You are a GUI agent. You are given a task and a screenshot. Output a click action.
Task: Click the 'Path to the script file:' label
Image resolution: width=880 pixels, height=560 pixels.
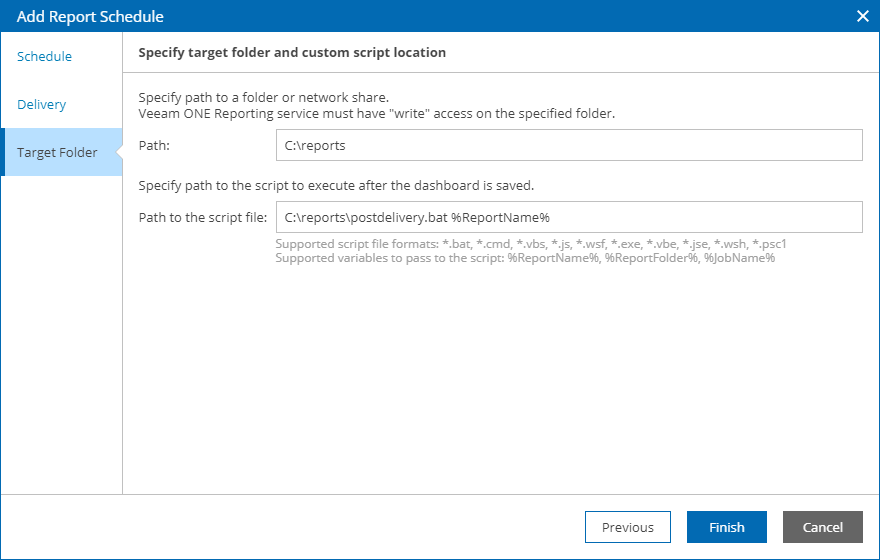[x=202, y=218]
